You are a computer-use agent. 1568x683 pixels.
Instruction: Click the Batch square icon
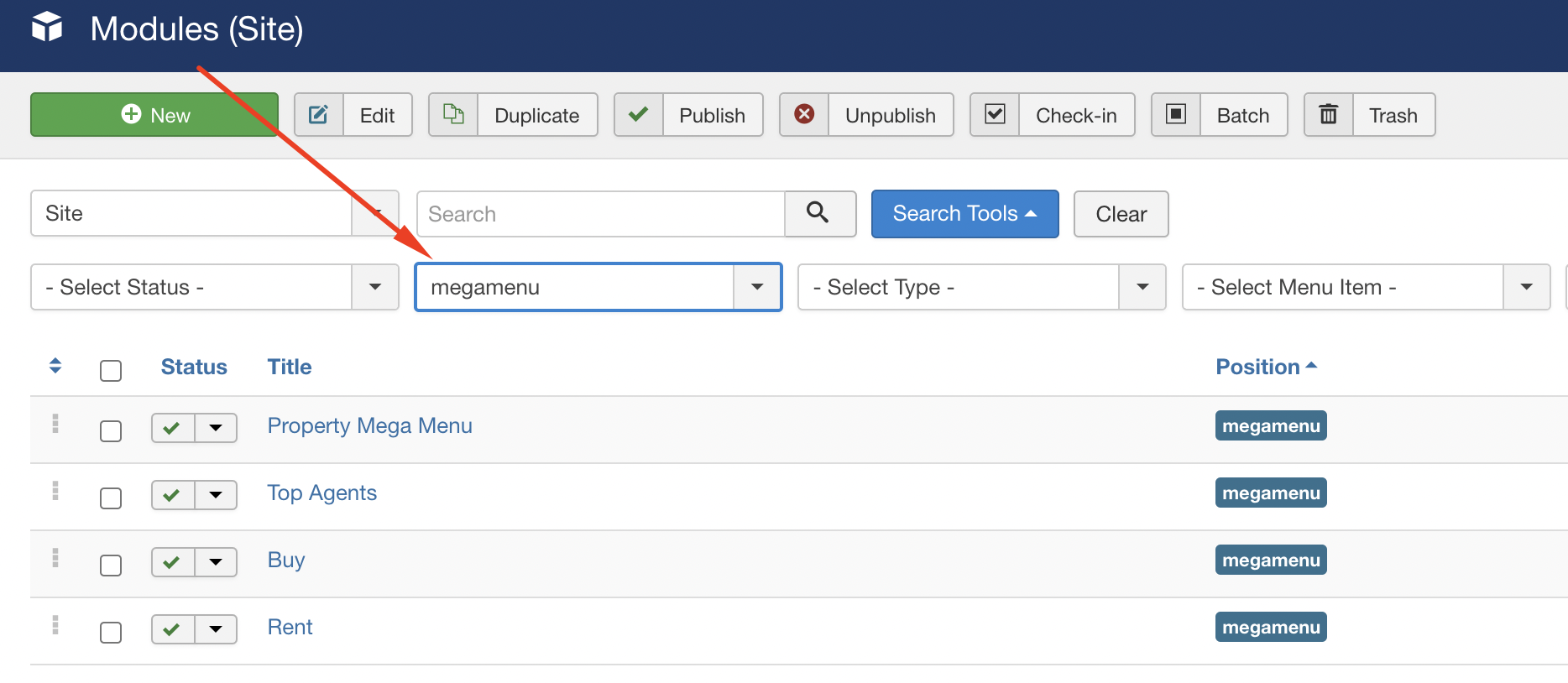1176,115
